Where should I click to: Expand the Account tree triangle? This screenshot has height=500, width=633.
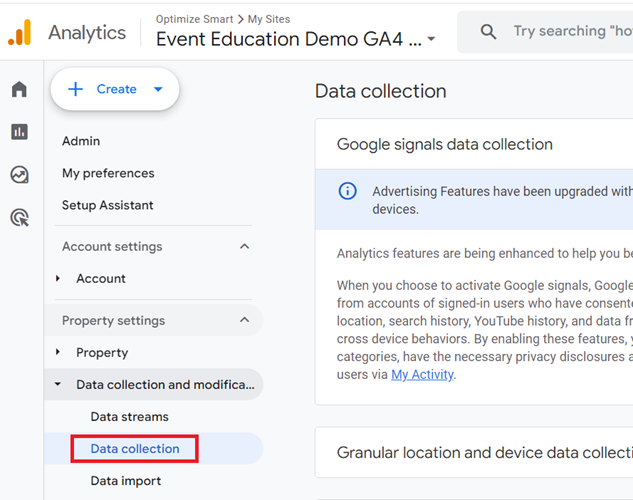58,278
